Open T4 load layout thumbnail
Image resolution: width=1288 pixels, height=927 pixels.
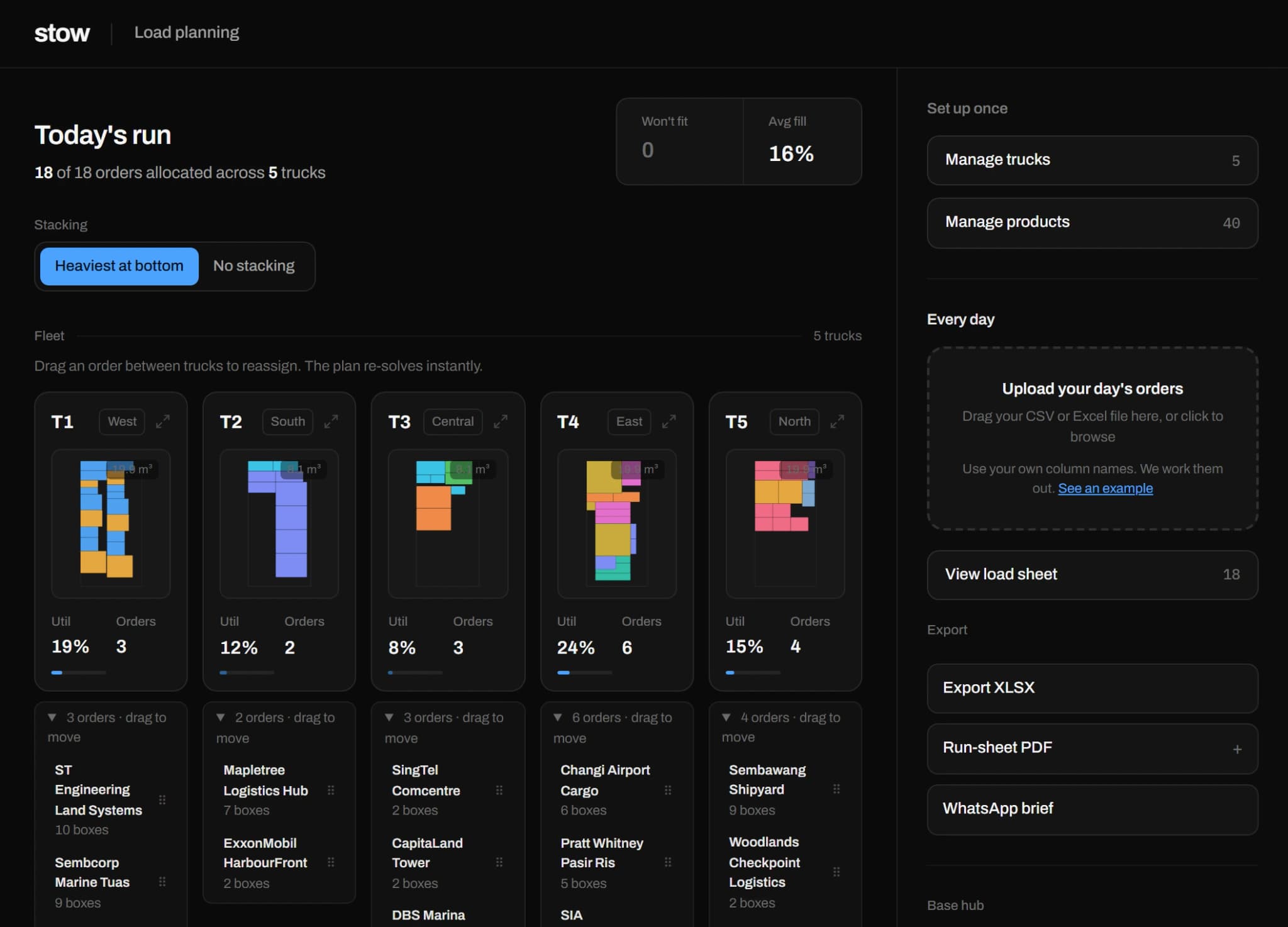pos(616,523)
